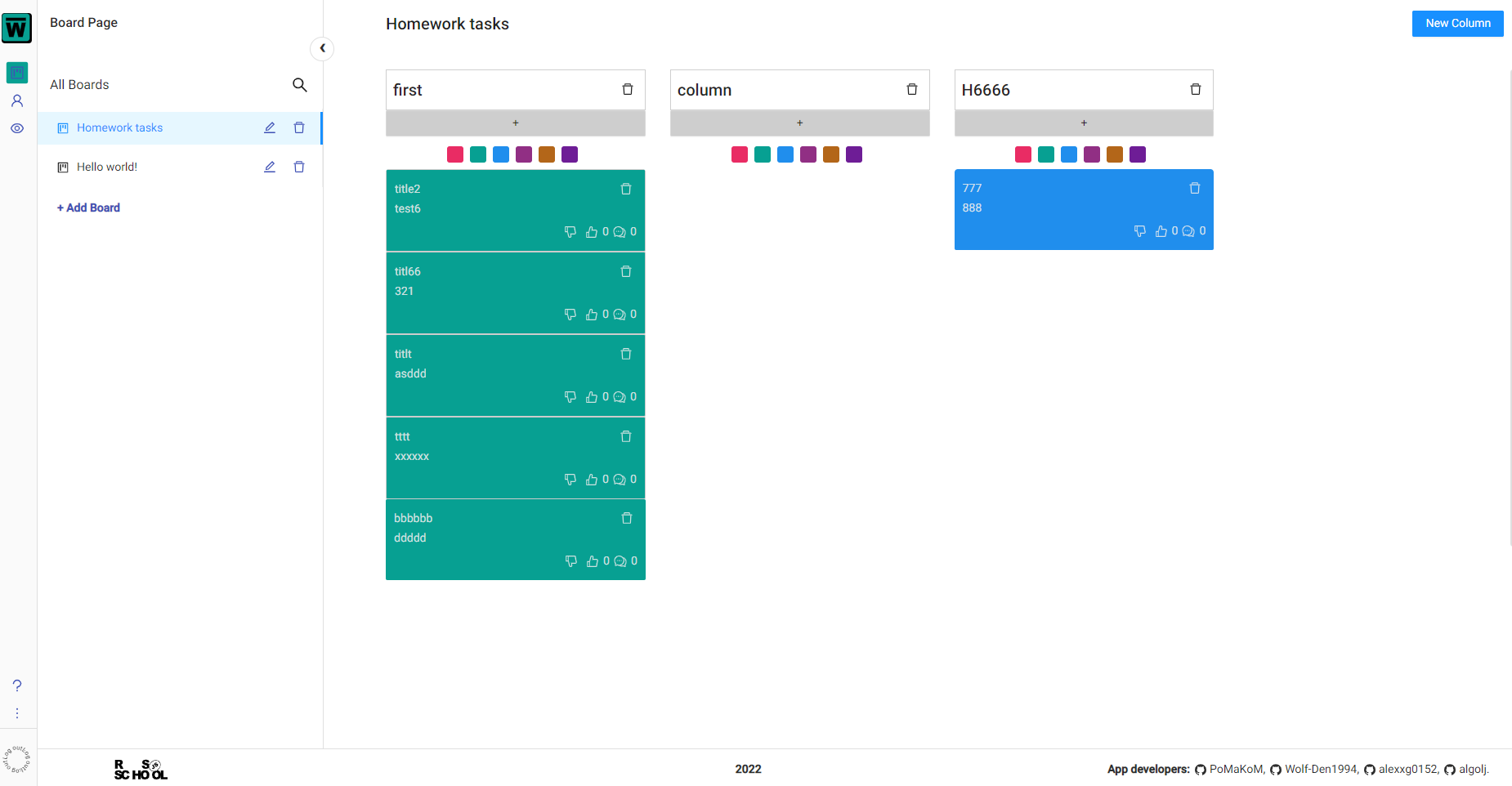Add a card to the 'first' column
The image size is (1512, 786).
click(516, 123)
